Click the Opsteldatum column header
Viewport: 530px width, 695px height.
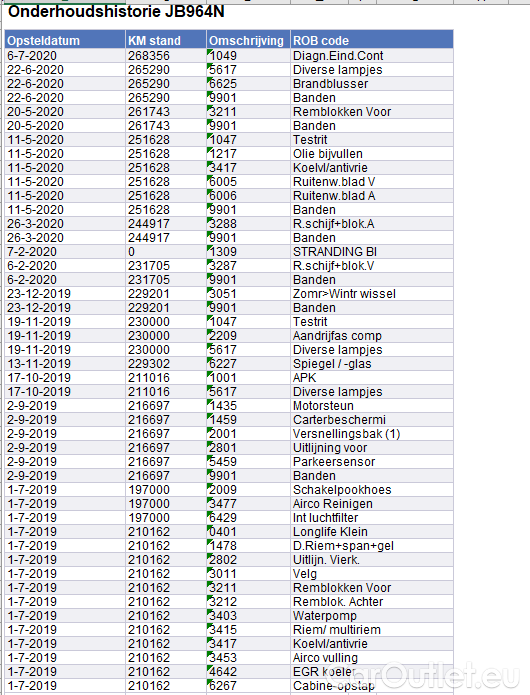coord(65,40)
